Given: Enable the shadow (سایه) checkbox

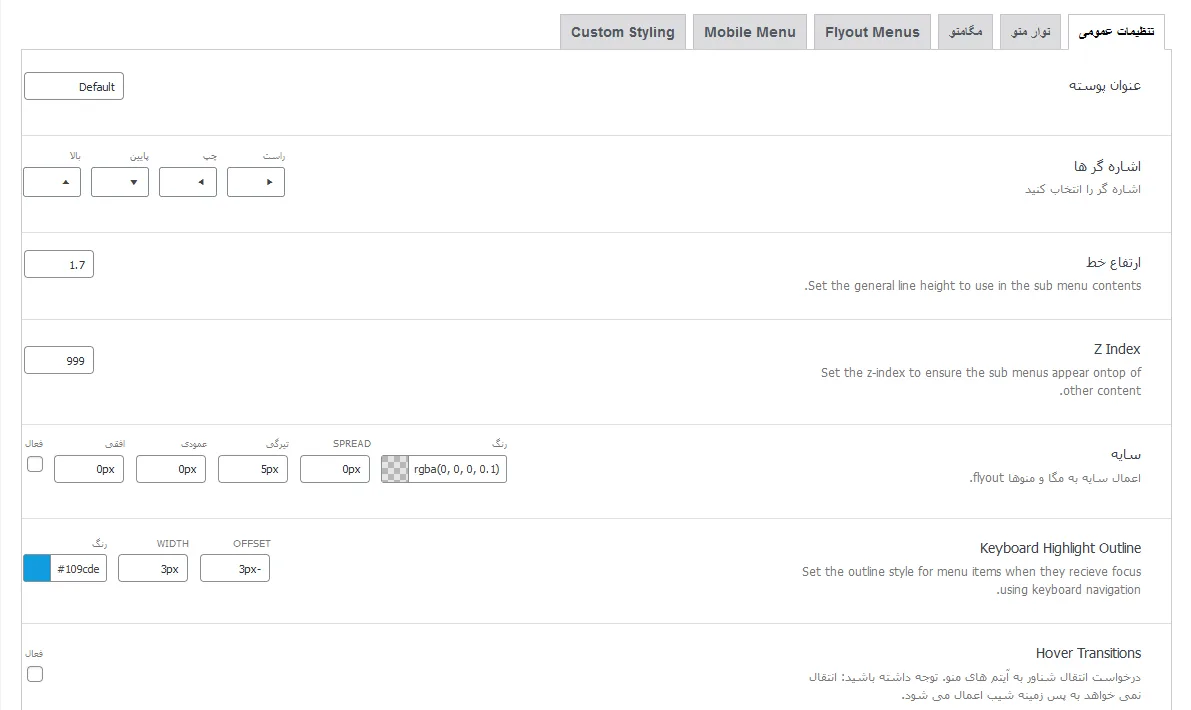Looking at the screenshot, I should click(35, 464).
